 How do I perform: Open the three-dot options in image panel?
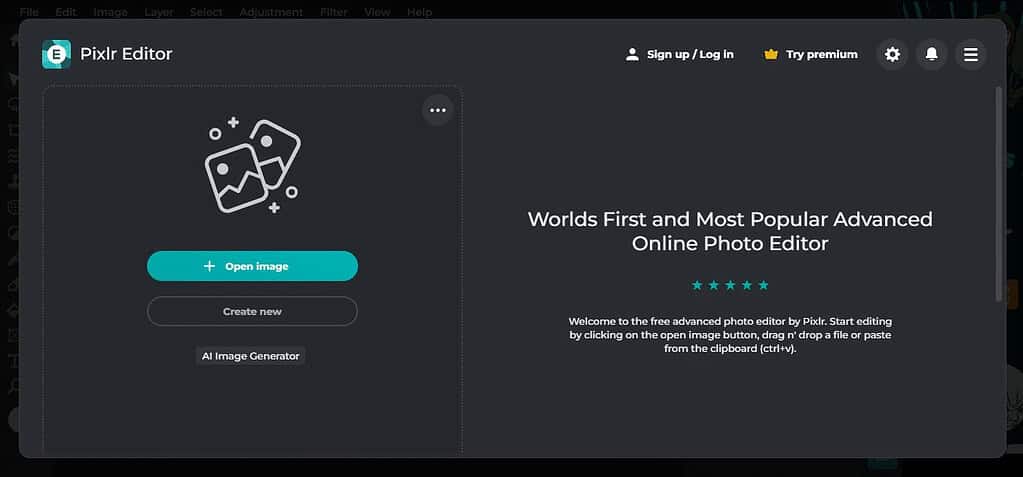click(x=438, y=110)
